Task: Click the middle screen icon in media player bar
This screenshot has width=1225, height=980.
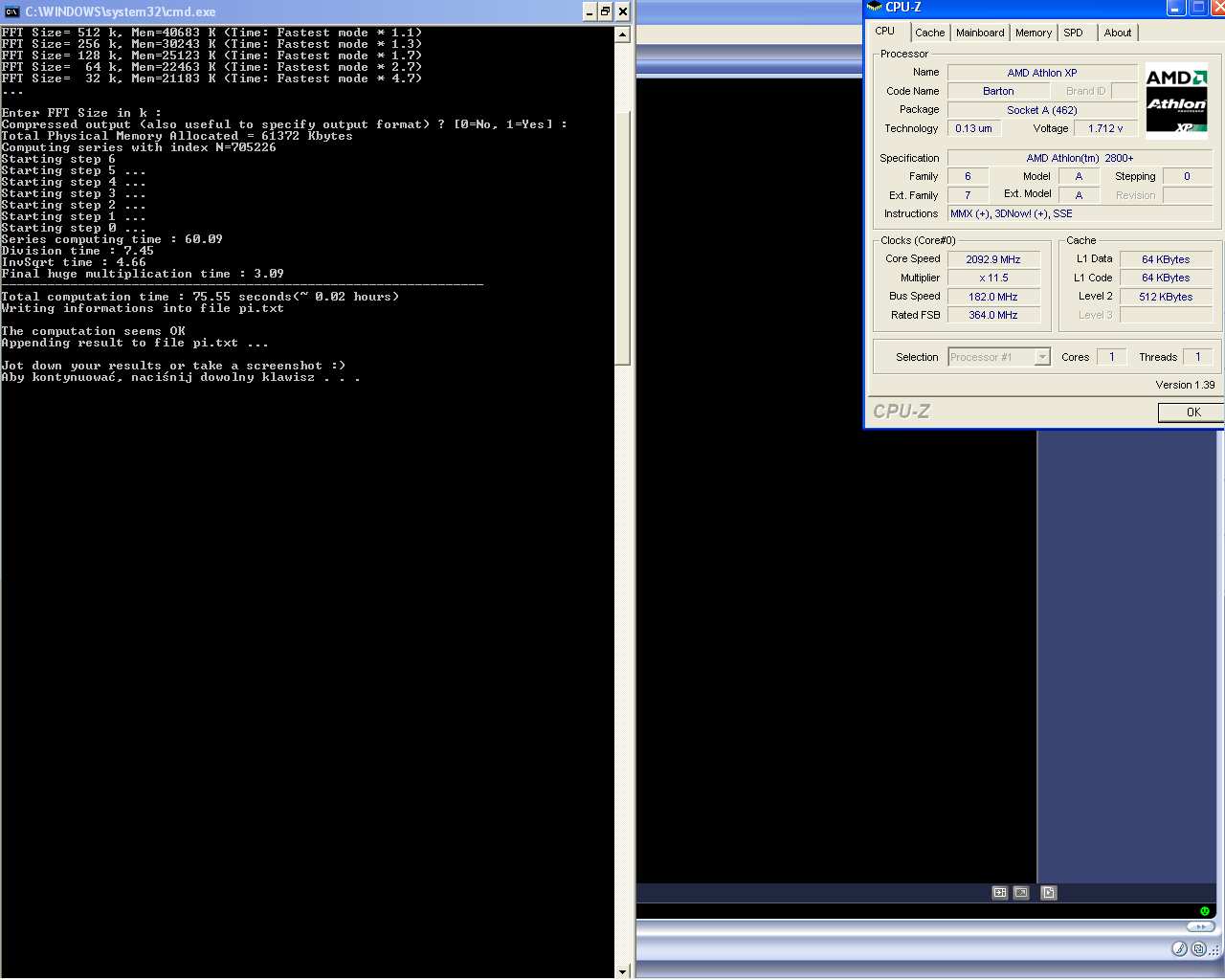Action: (1021, 893)
